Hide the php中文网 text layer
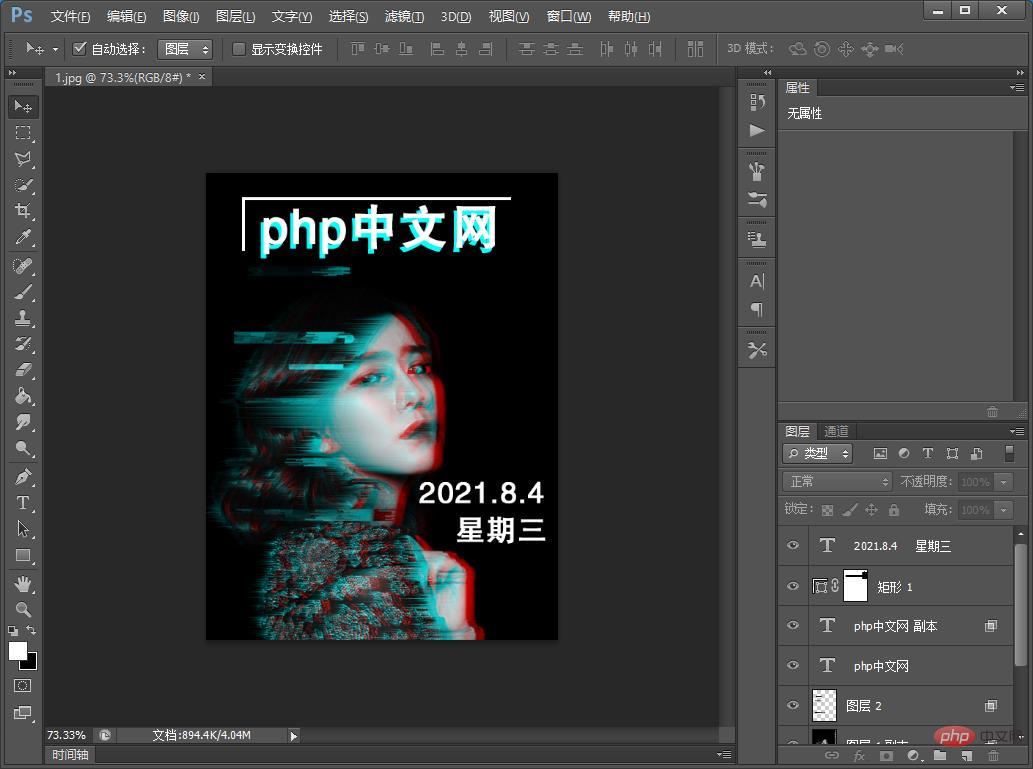Viewport: 1033px width, 769px height. click(793, 665)
